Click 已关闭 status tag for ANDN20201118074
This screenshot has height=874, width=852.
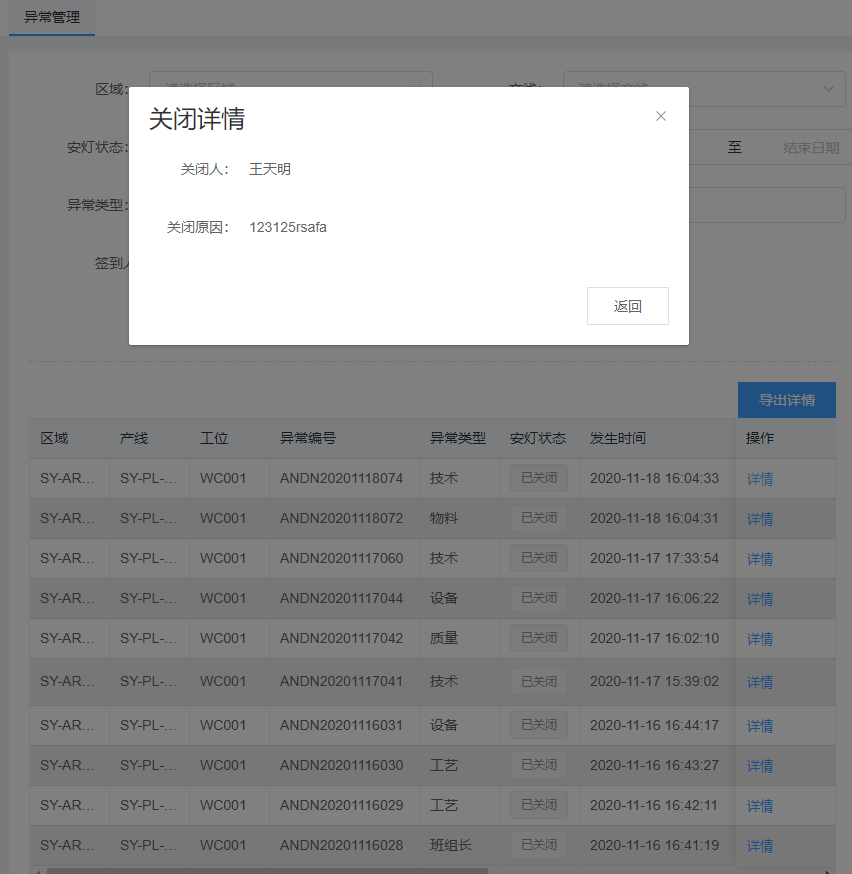[538, 478]
